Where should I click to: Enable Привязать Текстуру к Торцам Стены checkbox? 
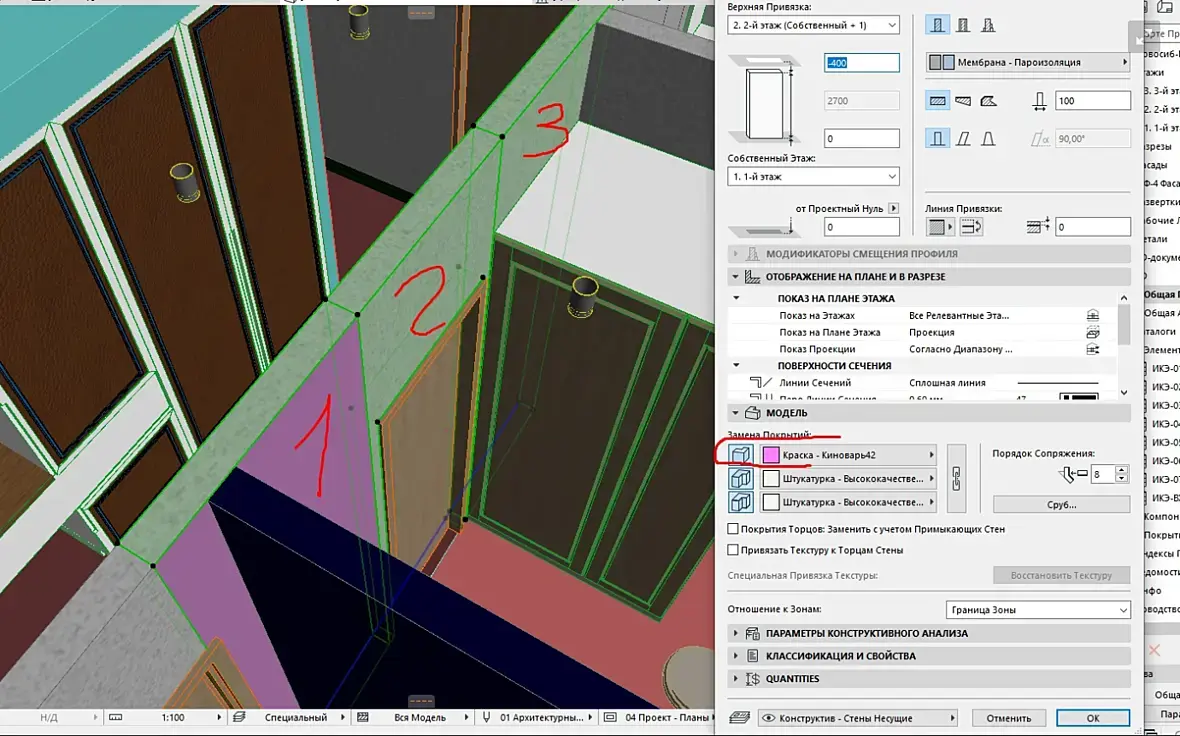tap(733, 550)
